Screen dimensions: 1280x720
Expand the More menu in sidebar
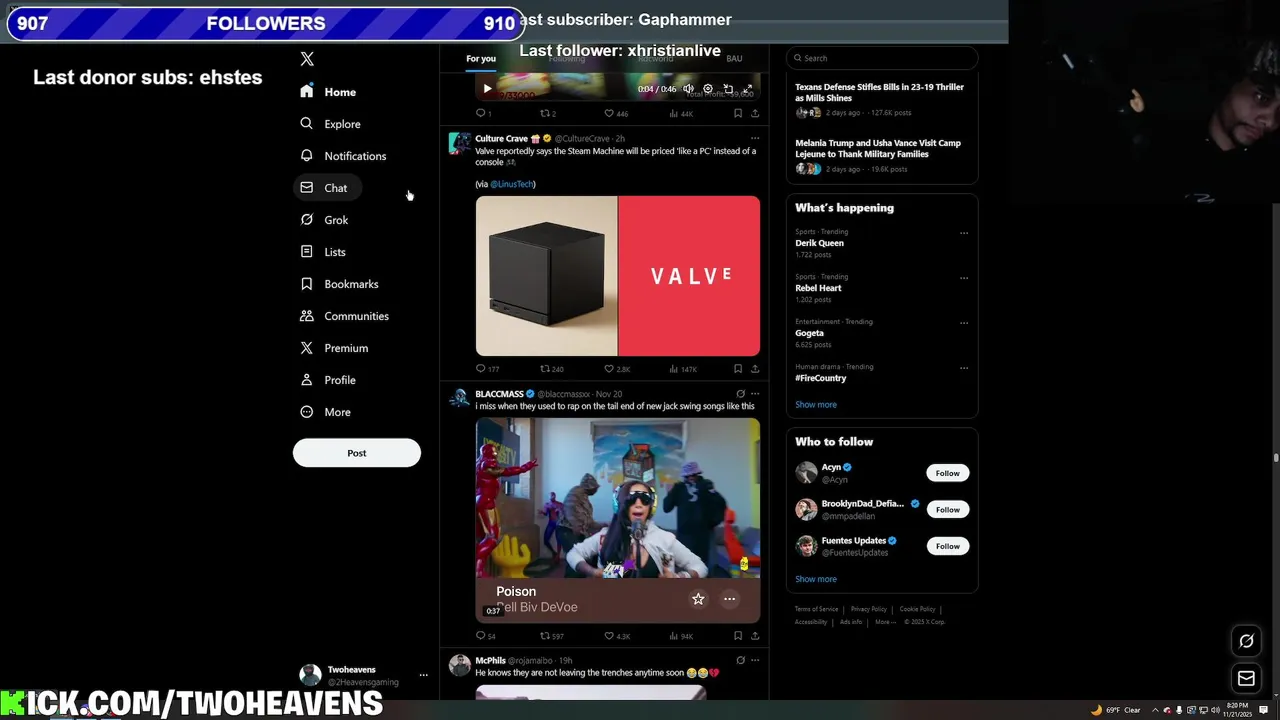(x=326, y=412)
